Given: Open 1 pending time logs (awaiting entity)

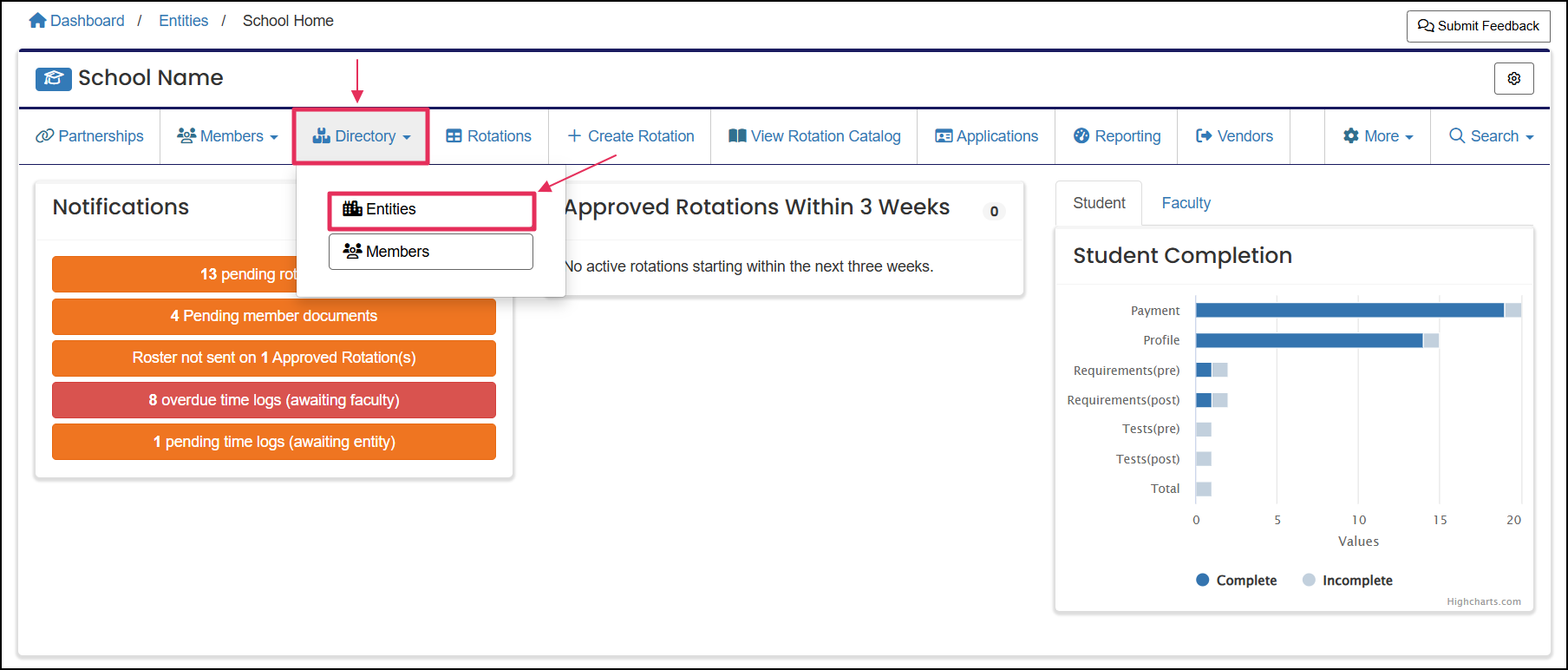Looking at the screenshot, I should (x=274, y=442).
